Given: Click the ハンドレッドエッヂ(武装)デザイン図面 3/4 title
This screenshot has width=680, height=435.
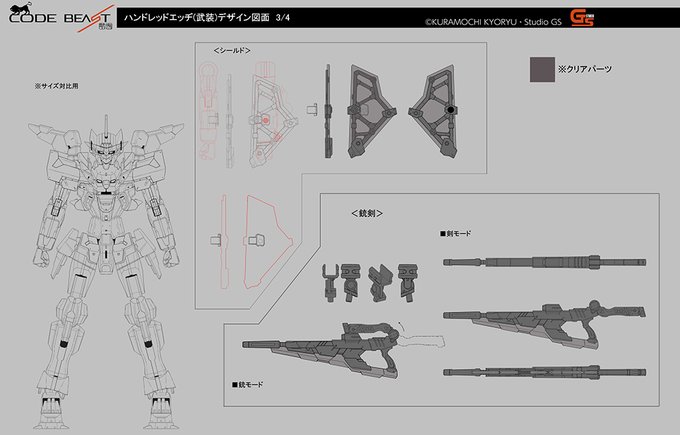Looking at the screenshot, I should (x=207, y=18).
